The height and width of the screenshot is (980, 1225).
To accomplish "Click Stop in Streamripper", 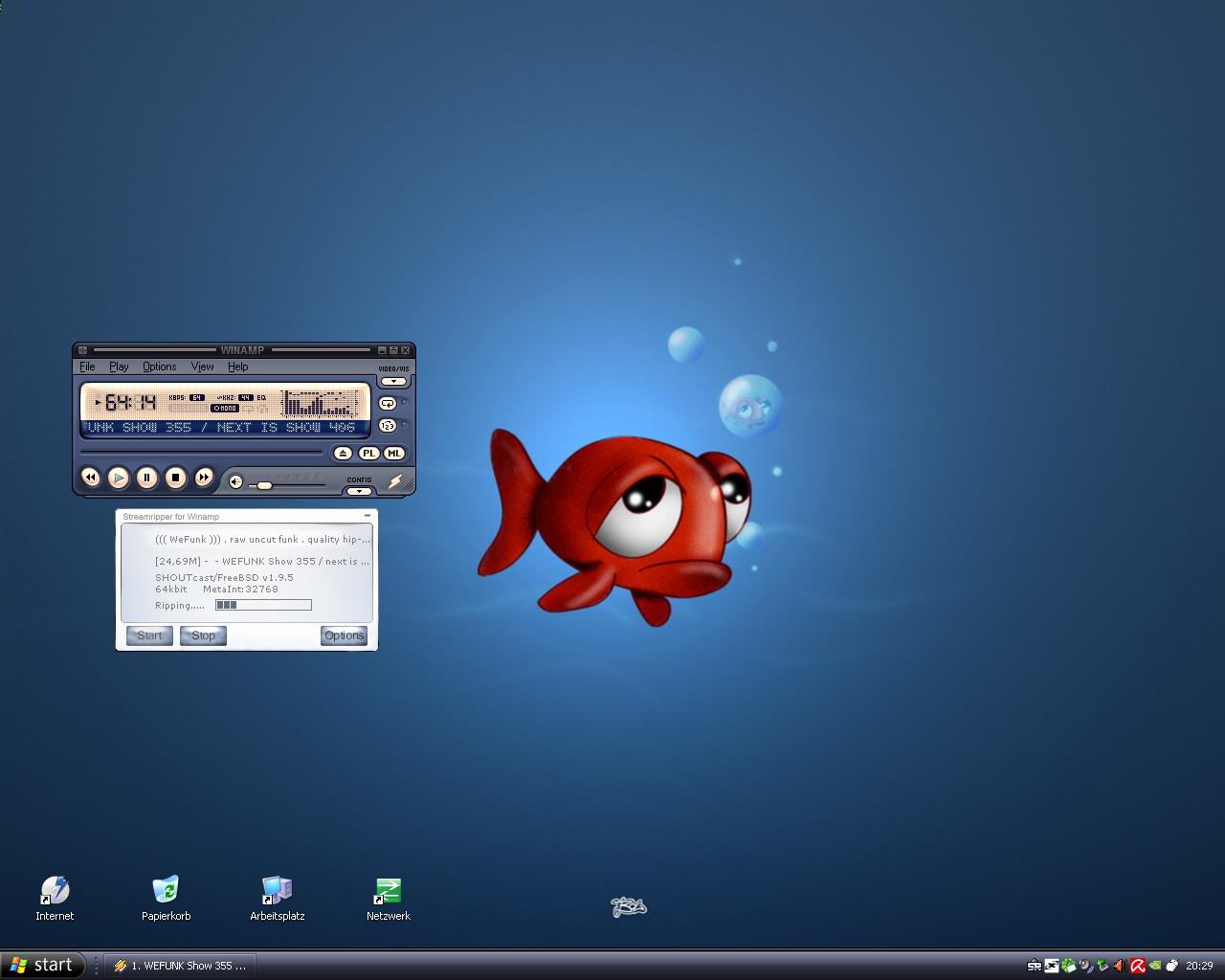I will (203, 635).
